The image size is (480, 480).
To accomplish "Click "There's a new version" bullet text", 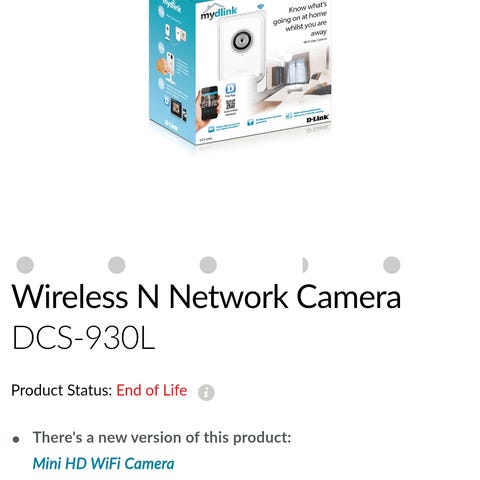I will click(x=162, y=438).
